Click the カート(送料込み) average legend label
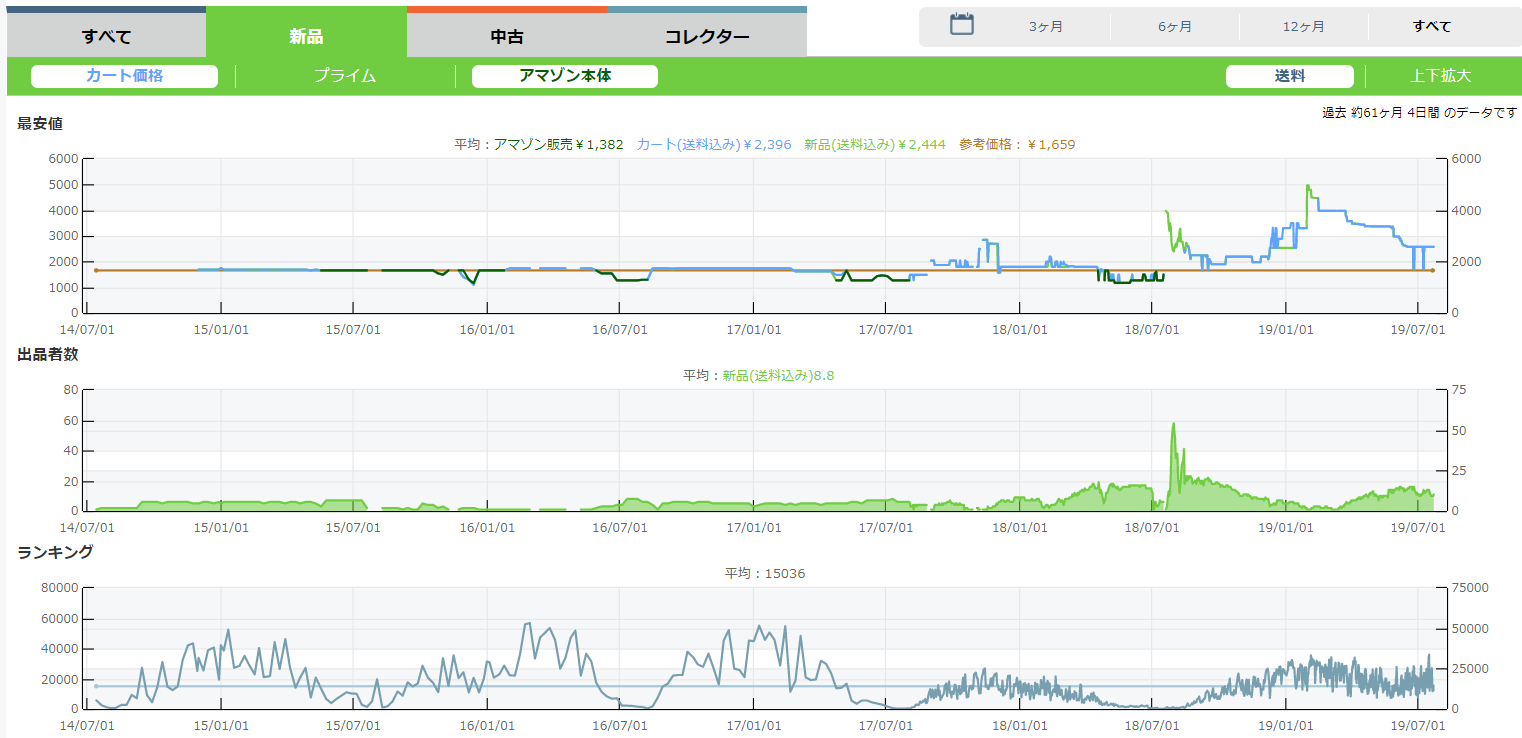Screen dimensions: 1522x738 click(713, 145)
